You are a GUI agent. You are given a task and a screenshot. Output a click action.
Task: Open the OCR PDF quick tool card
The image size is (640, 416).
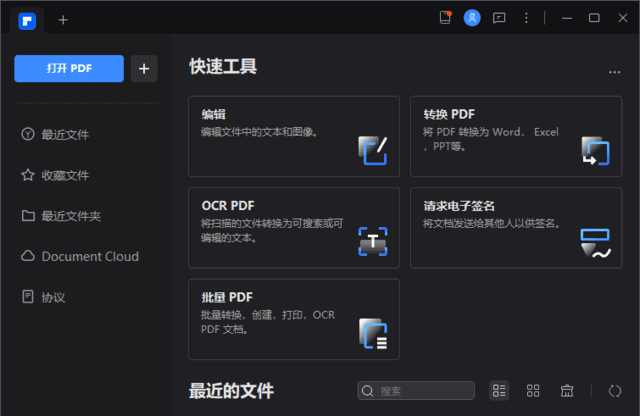pos(294,228)
